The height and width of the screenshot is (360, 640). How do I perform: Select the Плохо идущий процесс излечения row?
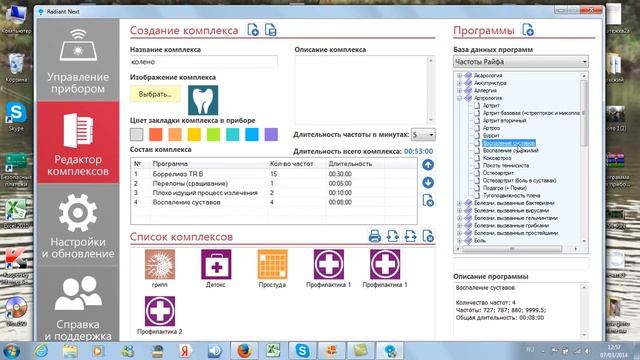pyautogui.click(x=274, y=193)
